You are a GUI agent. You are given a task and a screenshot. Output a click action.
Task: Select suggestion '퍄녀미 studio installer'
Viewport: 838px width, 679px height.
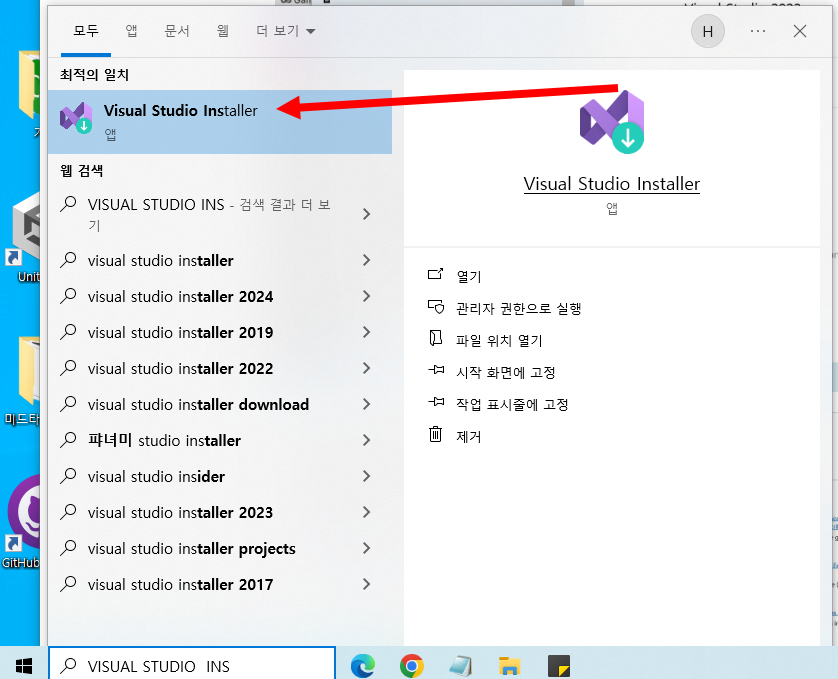click(x=165, y=441)
